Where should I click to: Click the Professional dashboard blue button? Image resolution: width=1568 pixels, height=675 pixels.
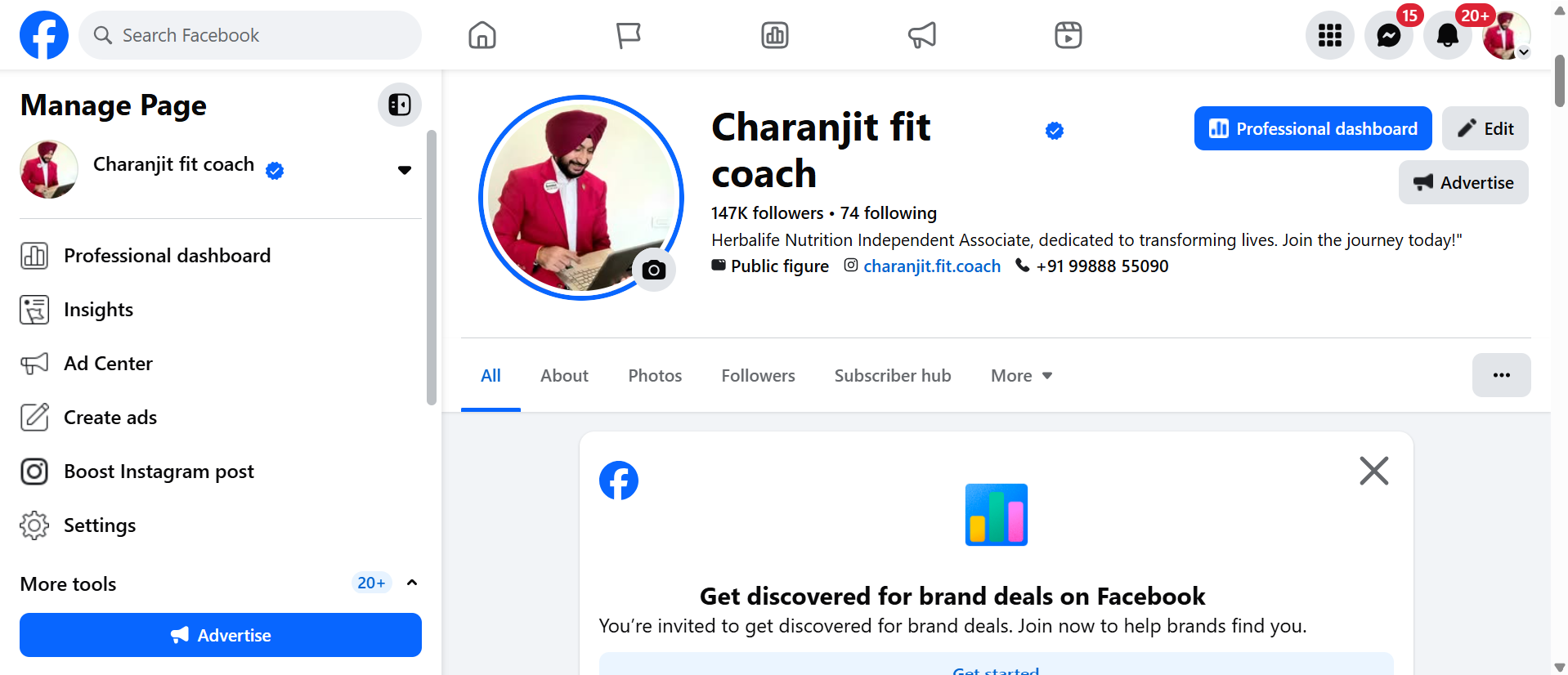[1312, 128]
